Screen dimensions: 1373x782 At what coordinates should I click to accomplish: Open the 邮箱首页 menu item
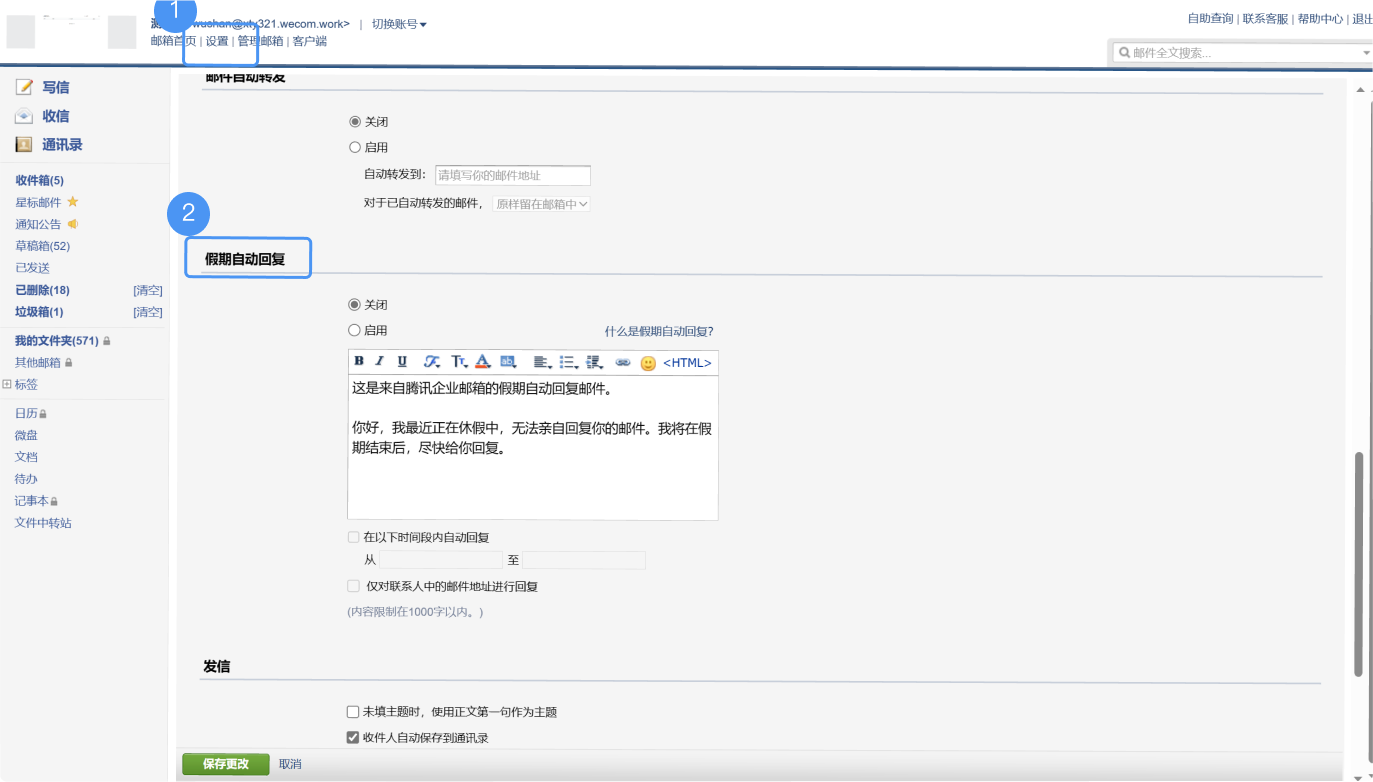[171, 41]
